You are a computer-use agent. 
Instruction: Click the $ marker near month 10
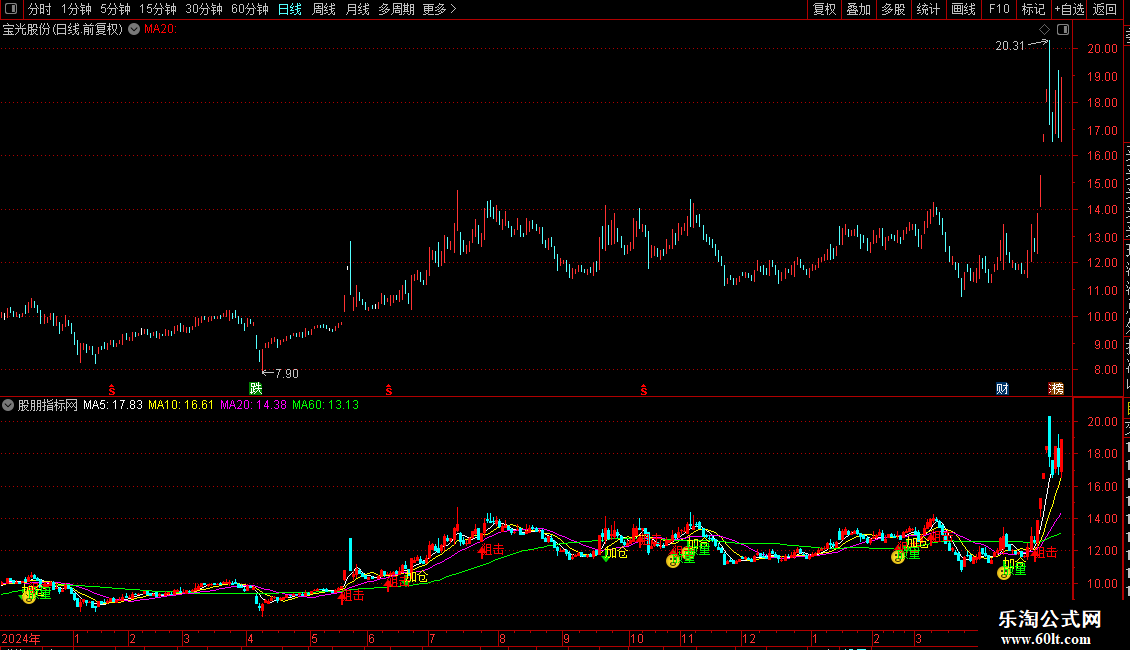(x=644, y=390)
